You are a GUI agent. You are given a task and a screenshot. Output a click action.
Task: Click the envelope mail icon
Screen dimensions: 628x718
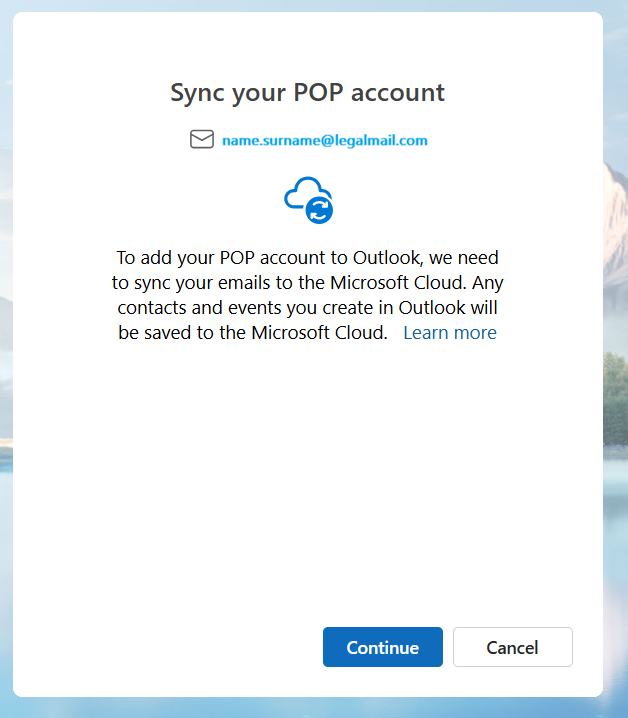click(x=202, y=140)
